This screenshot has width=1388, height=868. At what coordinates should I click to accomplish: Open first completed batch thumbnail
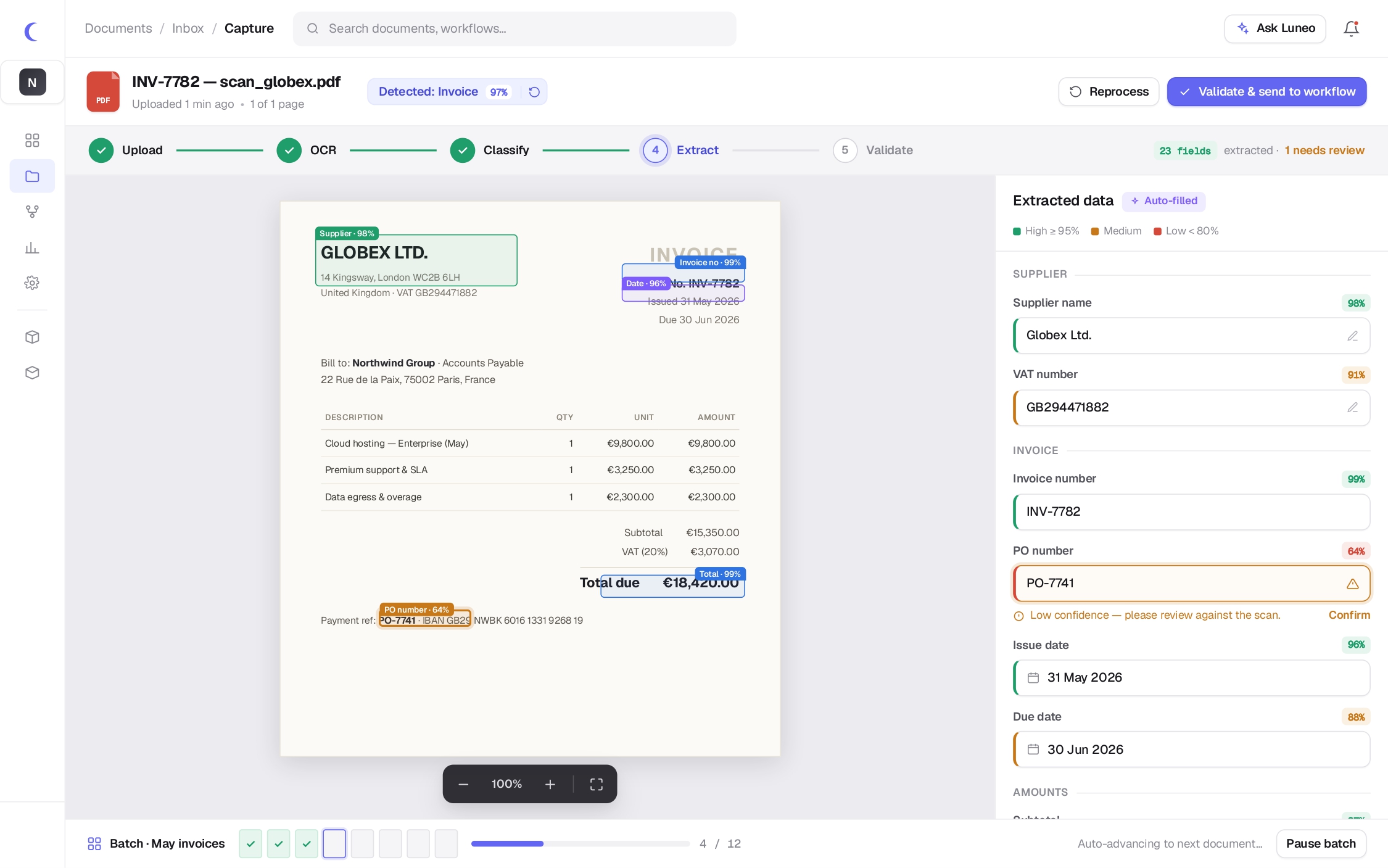pos(250,843)
